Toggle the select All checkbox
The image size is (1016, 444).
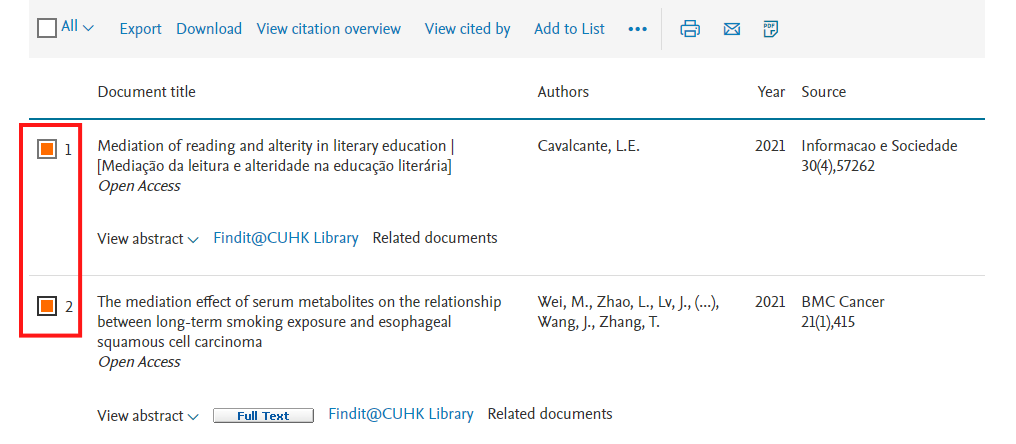47,28
